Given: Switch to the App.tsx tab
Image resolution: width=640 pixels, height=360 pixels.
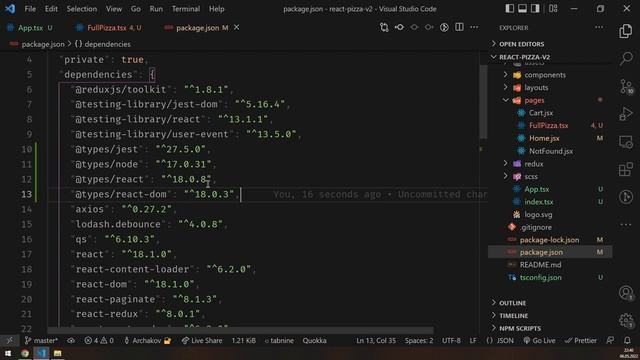Looking at the screenshot, I should click(x=30, y=27).
